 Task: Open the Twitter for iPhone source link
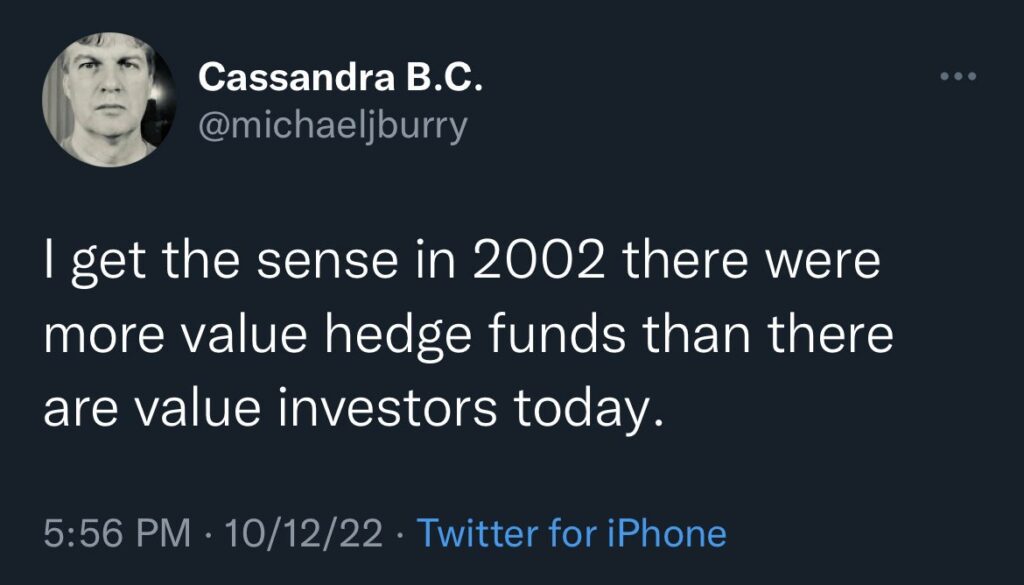[571, 532]
